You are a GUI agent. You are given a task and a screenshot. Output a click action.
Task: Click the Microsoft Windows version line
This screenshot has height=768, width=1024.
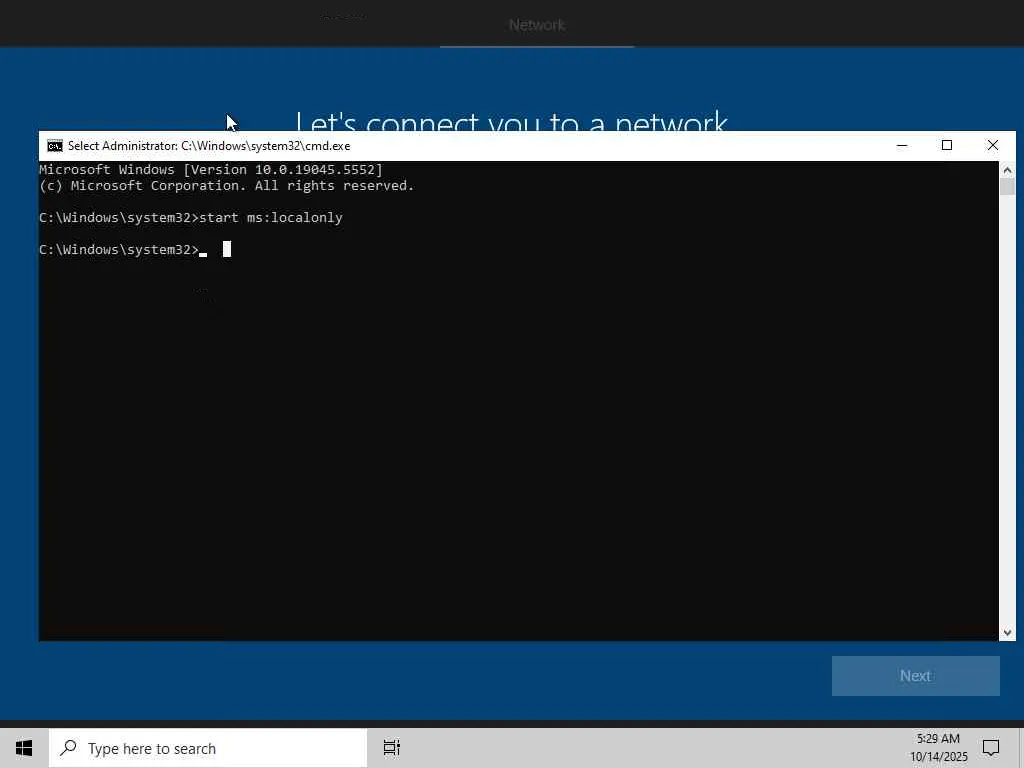[x=211, y=170]
